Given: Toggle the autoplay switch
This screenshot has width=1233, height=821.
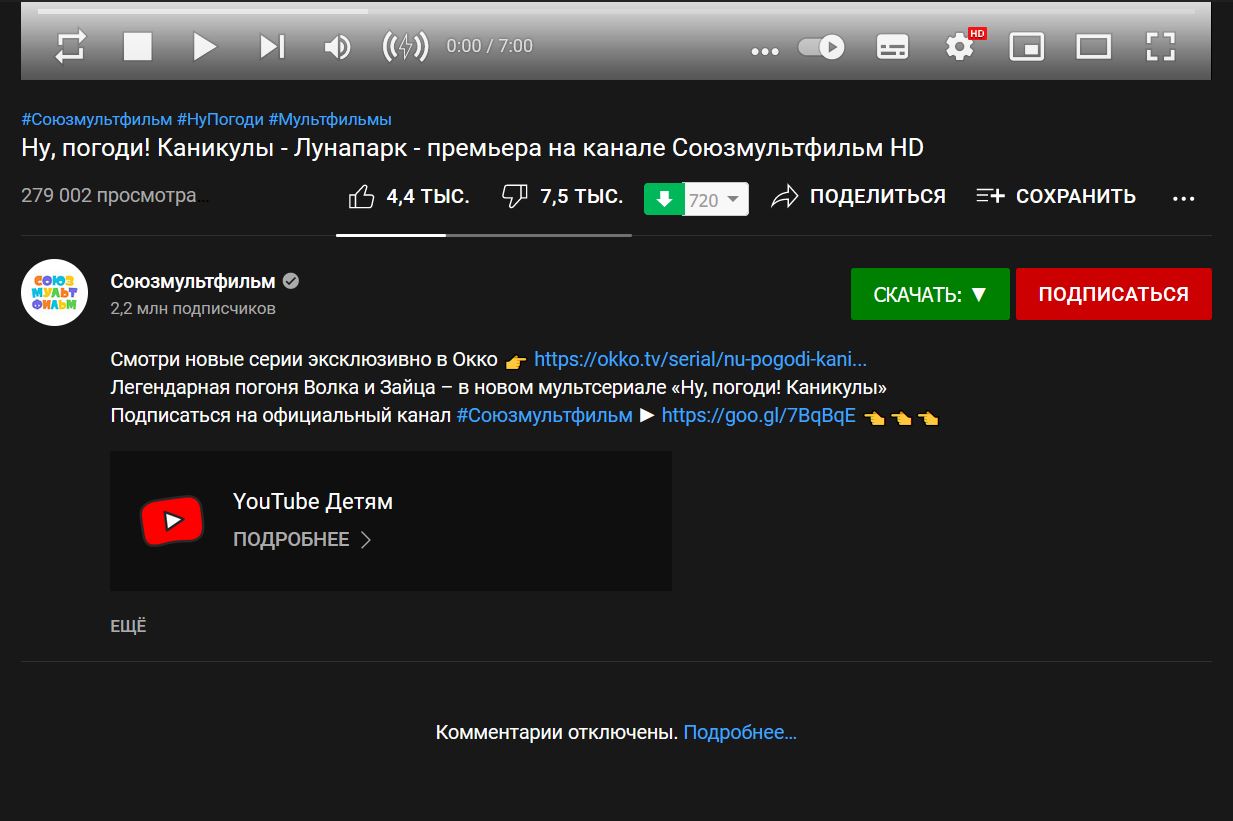Looking at the screenshot, I should (x=821, y=47).
